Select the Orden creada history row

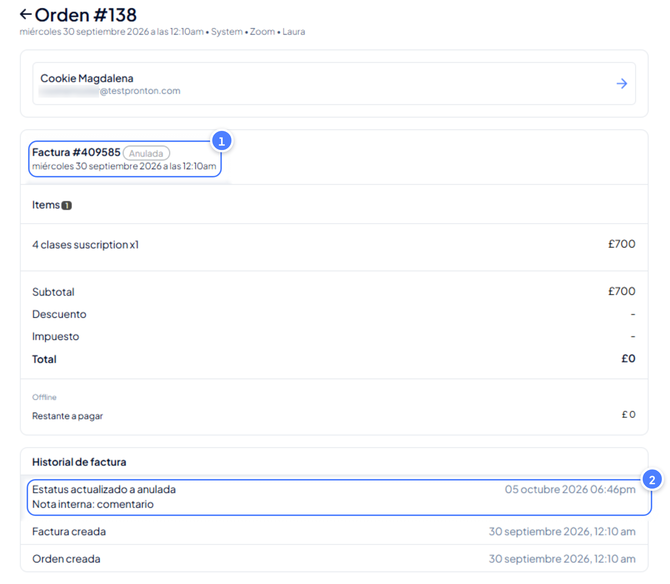pyautogui.click(x=334, y=558)
